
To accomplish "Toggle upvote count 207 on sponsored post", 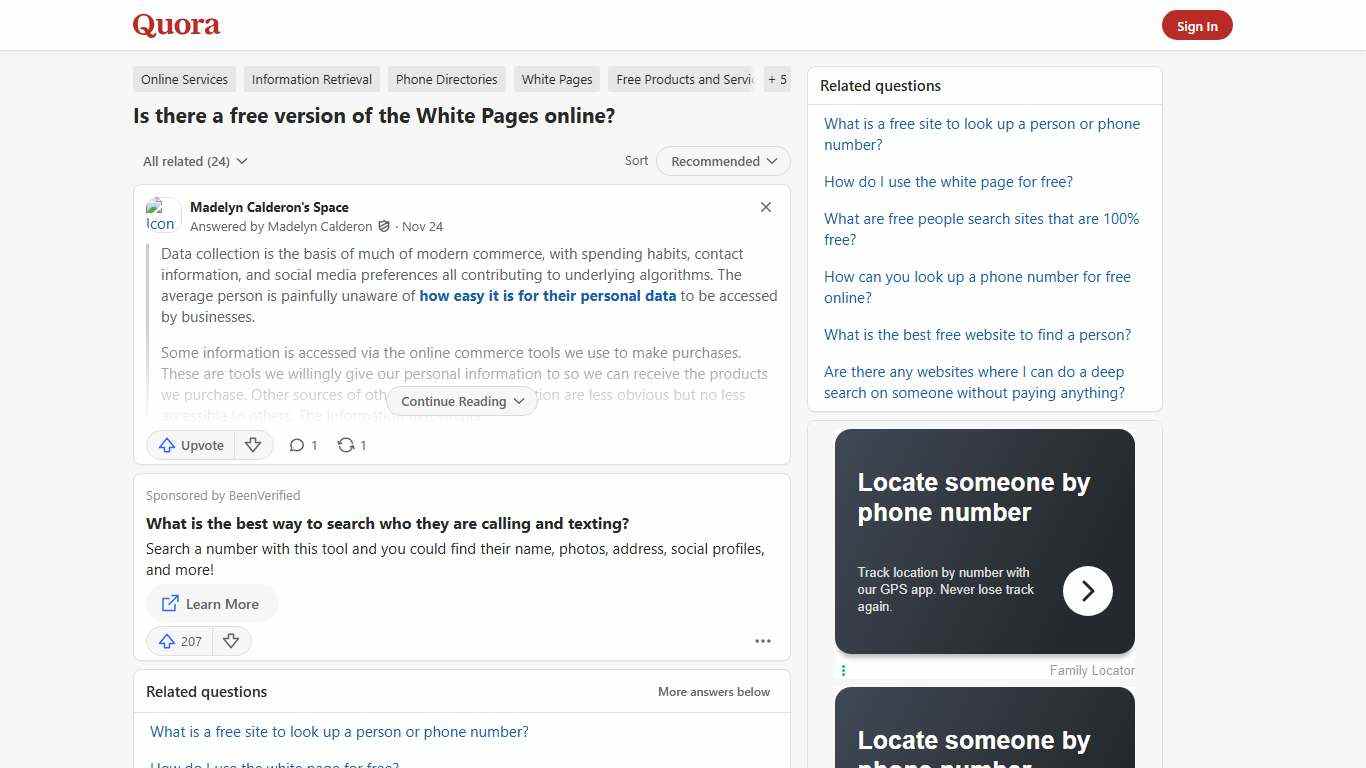I will click(x=179, y=641).
